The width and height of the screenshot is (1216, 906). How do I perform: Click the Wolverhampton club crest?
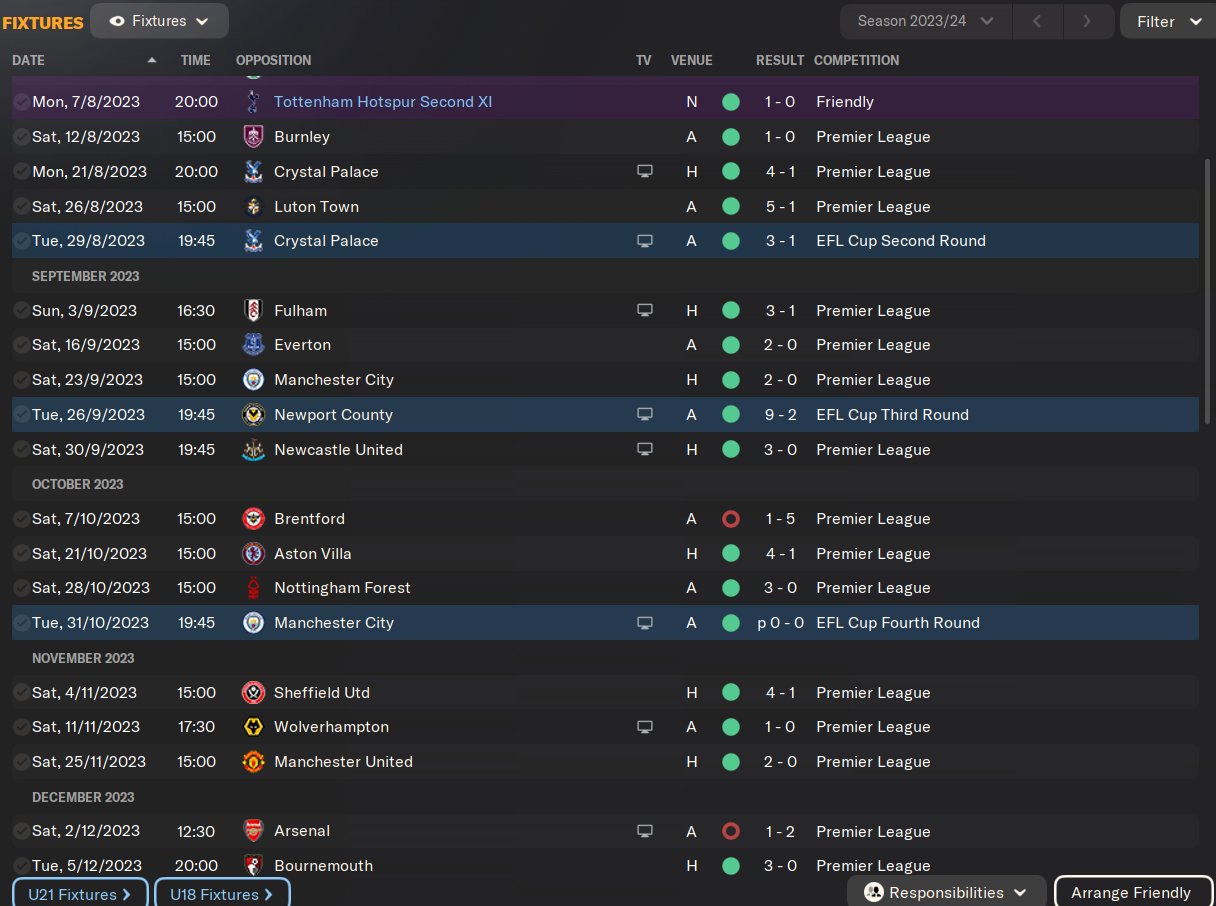click(x=253, y=727)
